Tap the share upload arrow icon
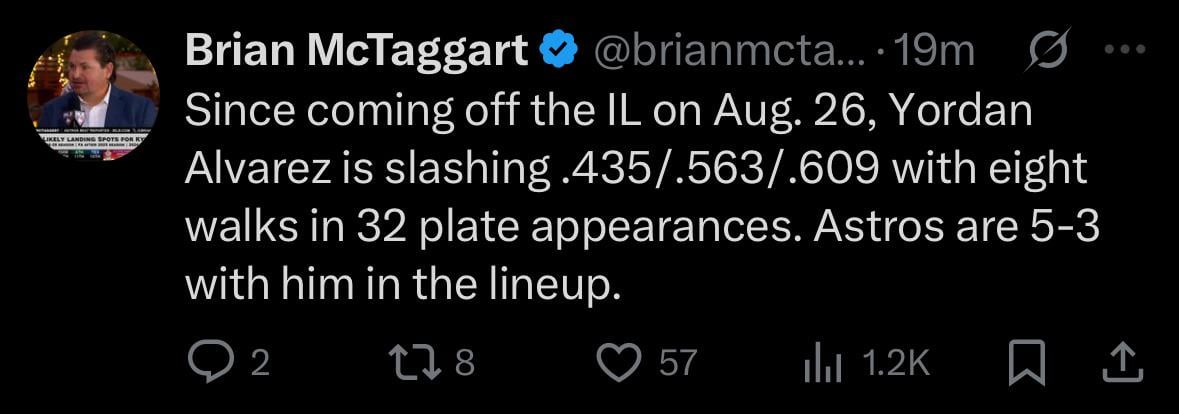Screen dimensions: 1179x414 (x=1121, y=362)
